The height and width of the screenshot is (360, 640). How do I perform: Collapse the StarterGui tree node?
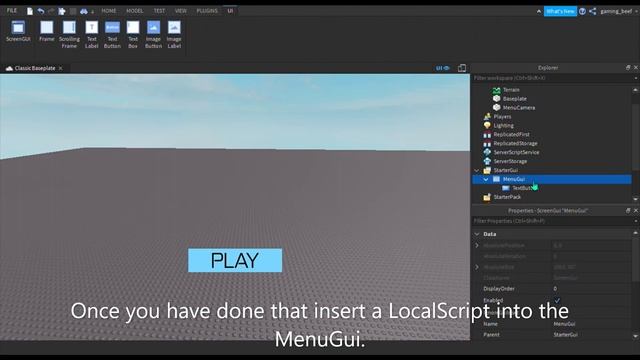coord(477,170)
